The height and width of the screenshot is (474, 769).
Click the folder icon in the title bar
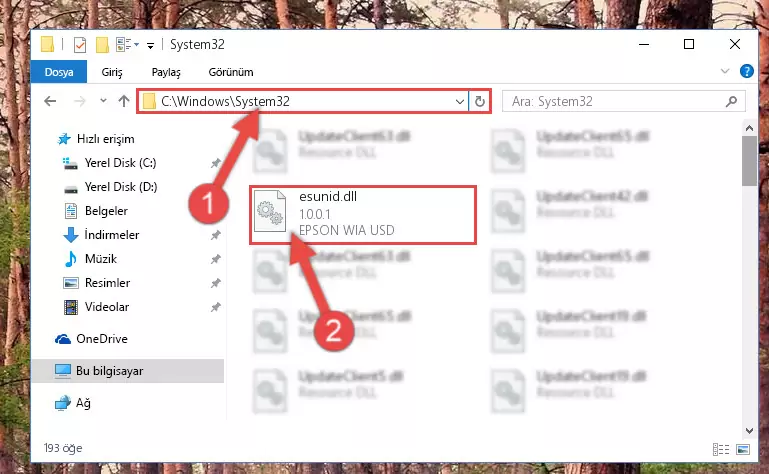pyautogui.click(x=48, y=45)
